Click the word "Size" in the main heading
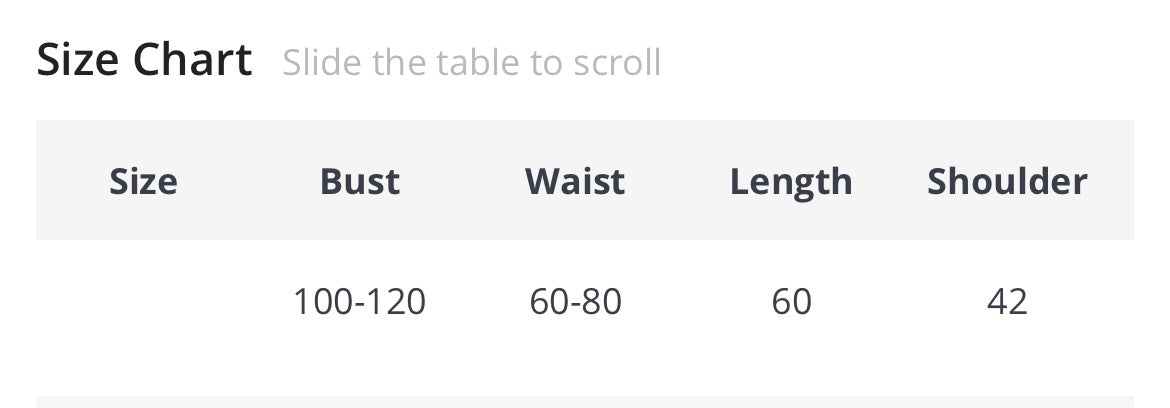The image size is (1170, 408). coord(79,61)
